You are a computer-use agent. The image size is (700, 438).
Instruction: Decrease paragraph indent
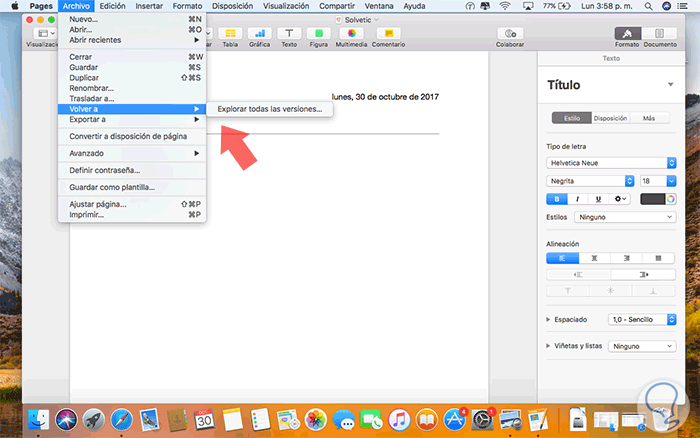pos(578,275)
